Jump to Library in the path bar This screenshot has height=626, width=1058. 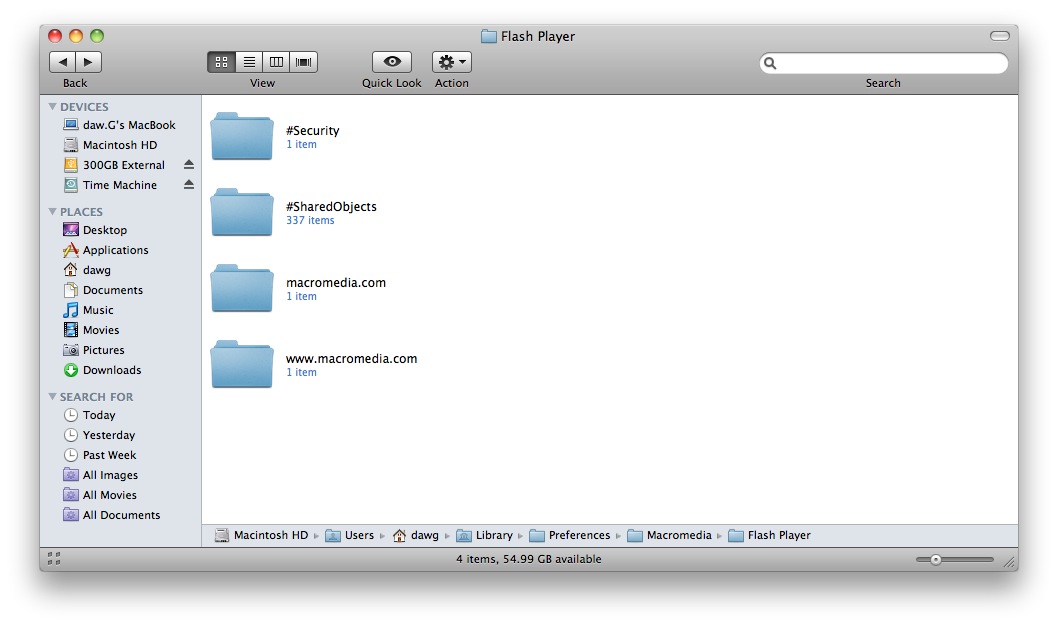tap(484, 535)
